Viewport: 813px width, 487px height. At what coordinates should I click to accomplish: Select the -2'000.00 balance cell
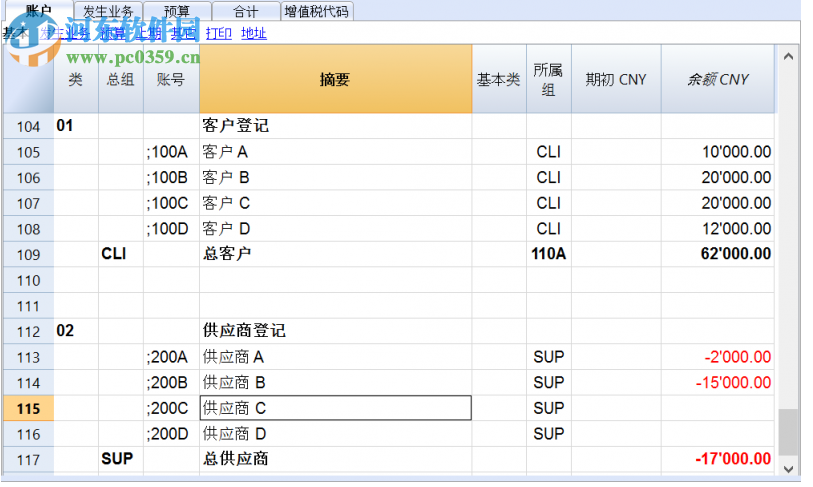[718, 357]
